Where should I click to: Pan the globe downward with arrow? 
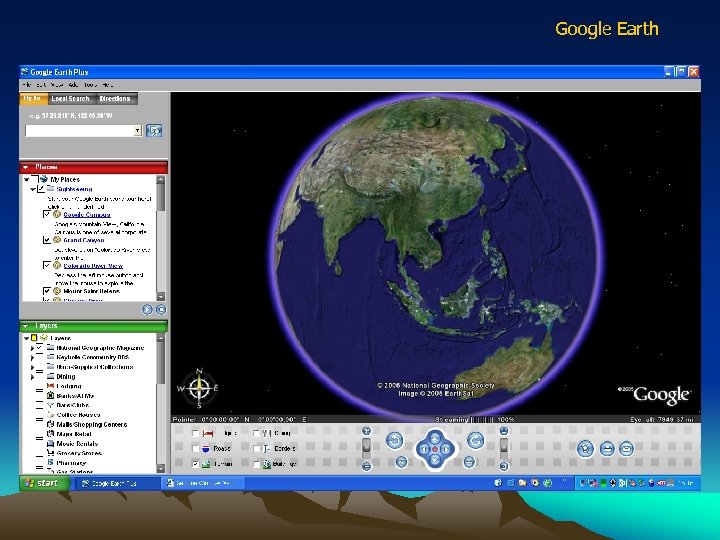[435, 460]
